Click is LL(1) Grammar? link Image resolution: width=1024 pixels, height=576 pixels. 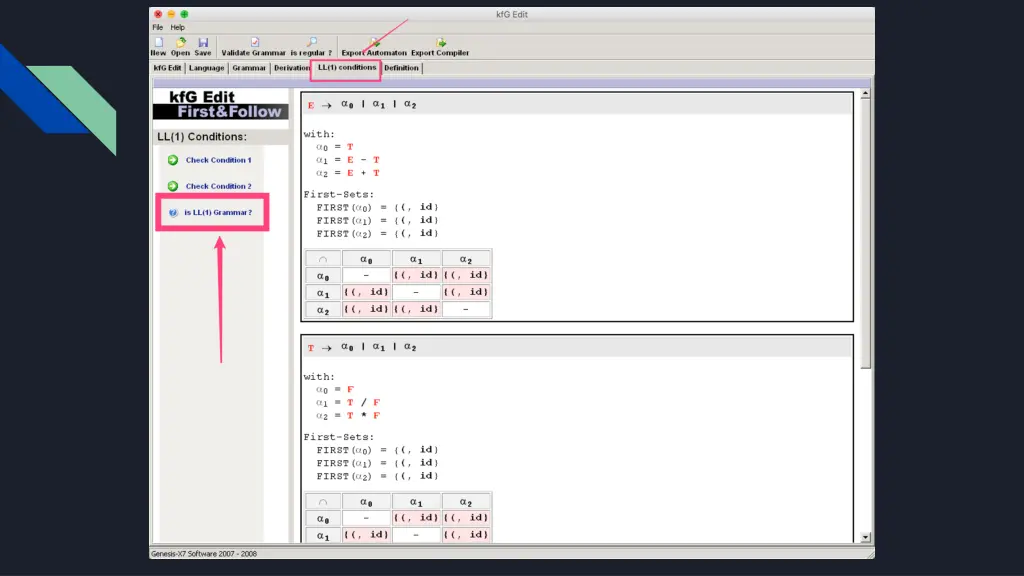(x=218, y=212)
